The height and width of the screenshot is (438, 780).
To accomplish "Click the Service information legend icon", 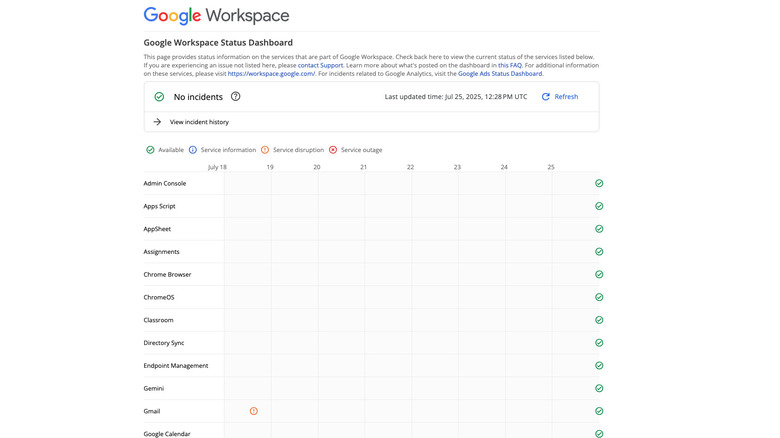I will click(193, 150).
